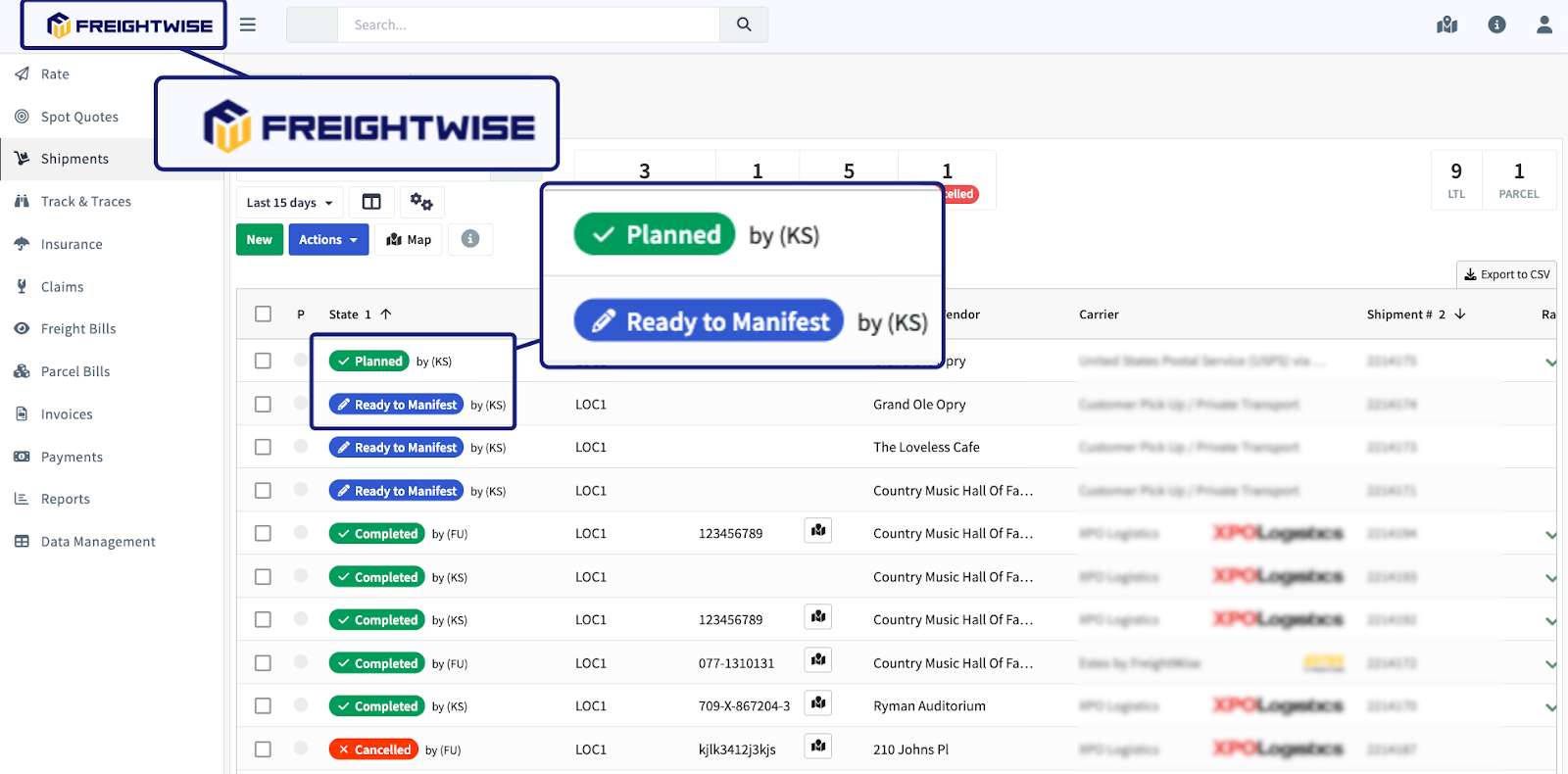Click Ready to Manifest badge for Loveless Cafe
The image size is (1568, 774).
click(x=396, y=448)
